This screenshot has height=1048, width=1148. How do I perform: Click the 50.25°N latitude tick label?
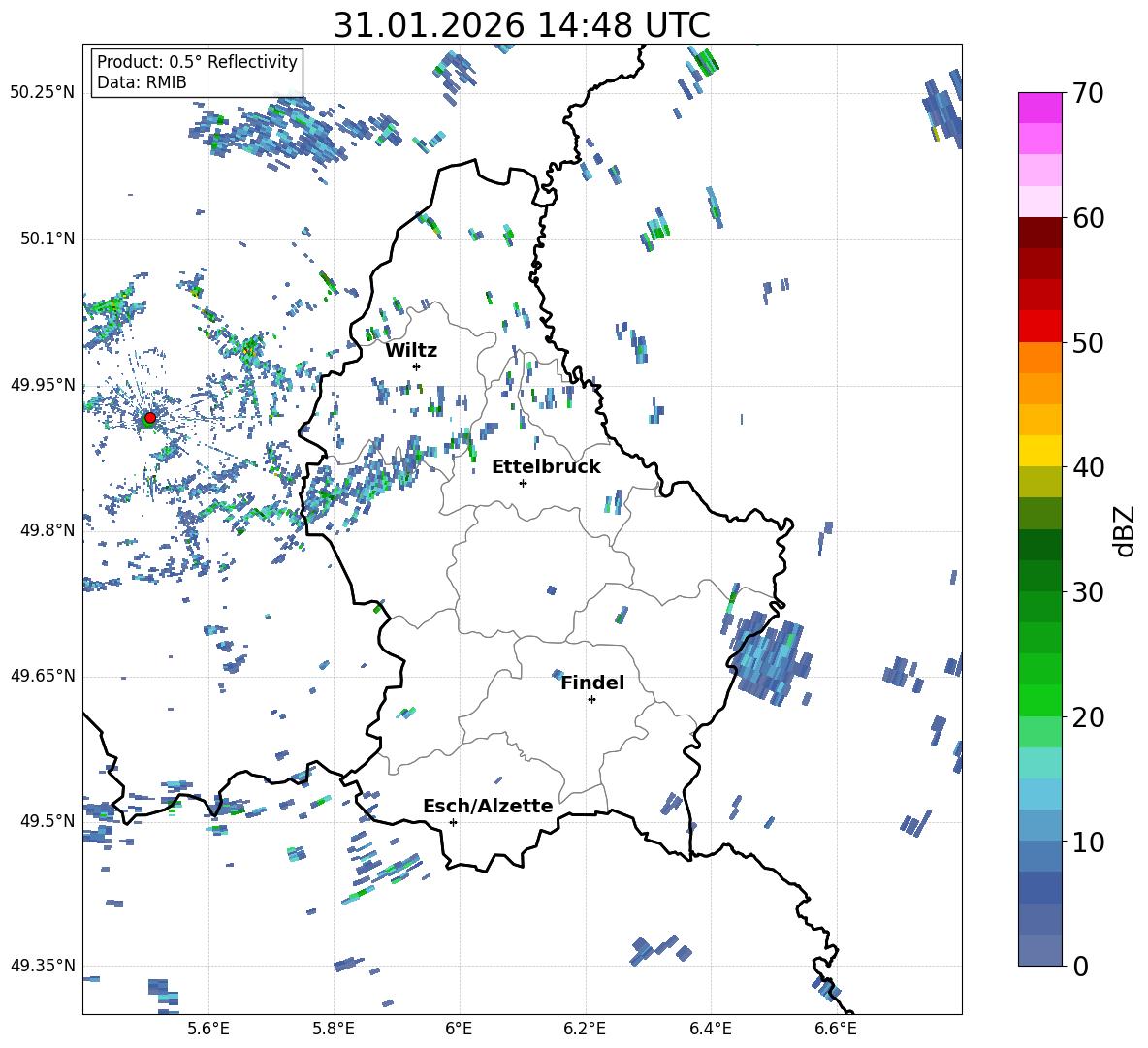[x=43, y=93]
